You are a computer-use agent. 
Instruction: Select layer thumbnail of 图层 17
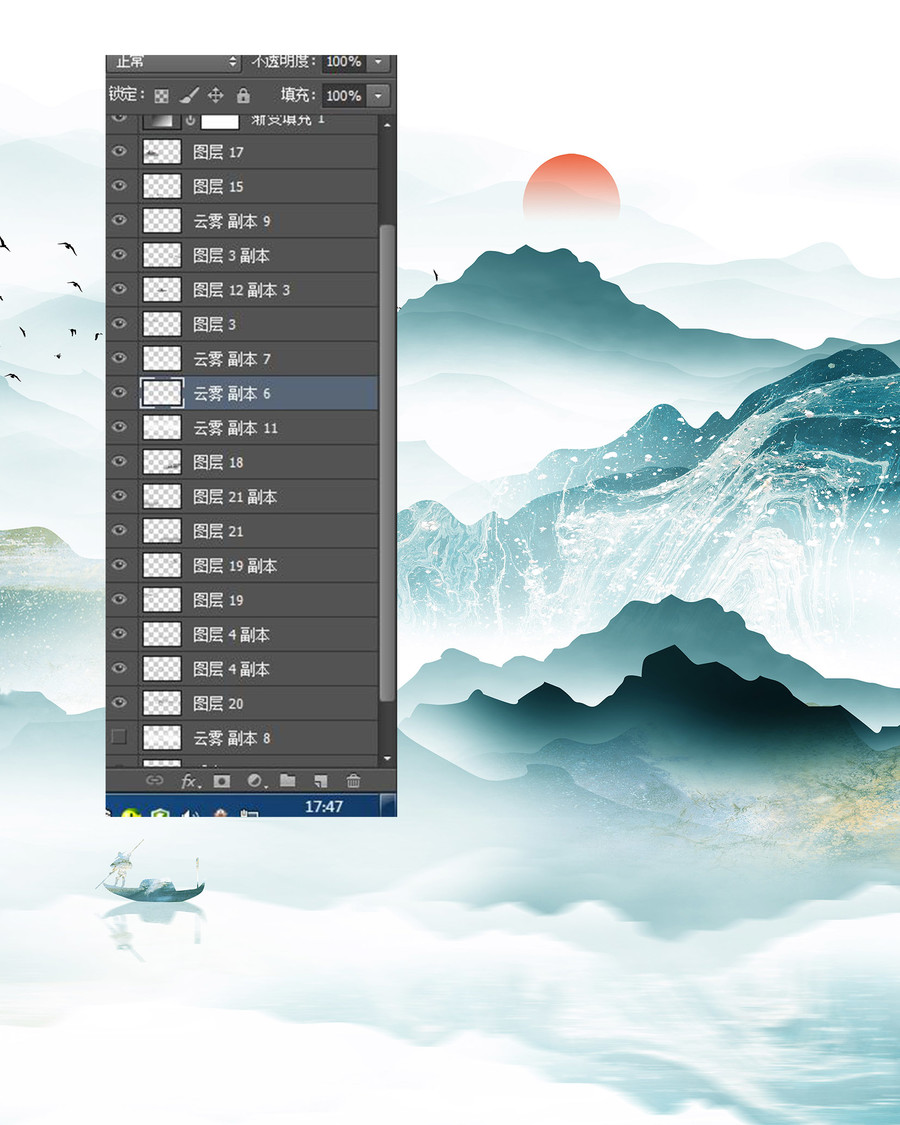[161, 152]
